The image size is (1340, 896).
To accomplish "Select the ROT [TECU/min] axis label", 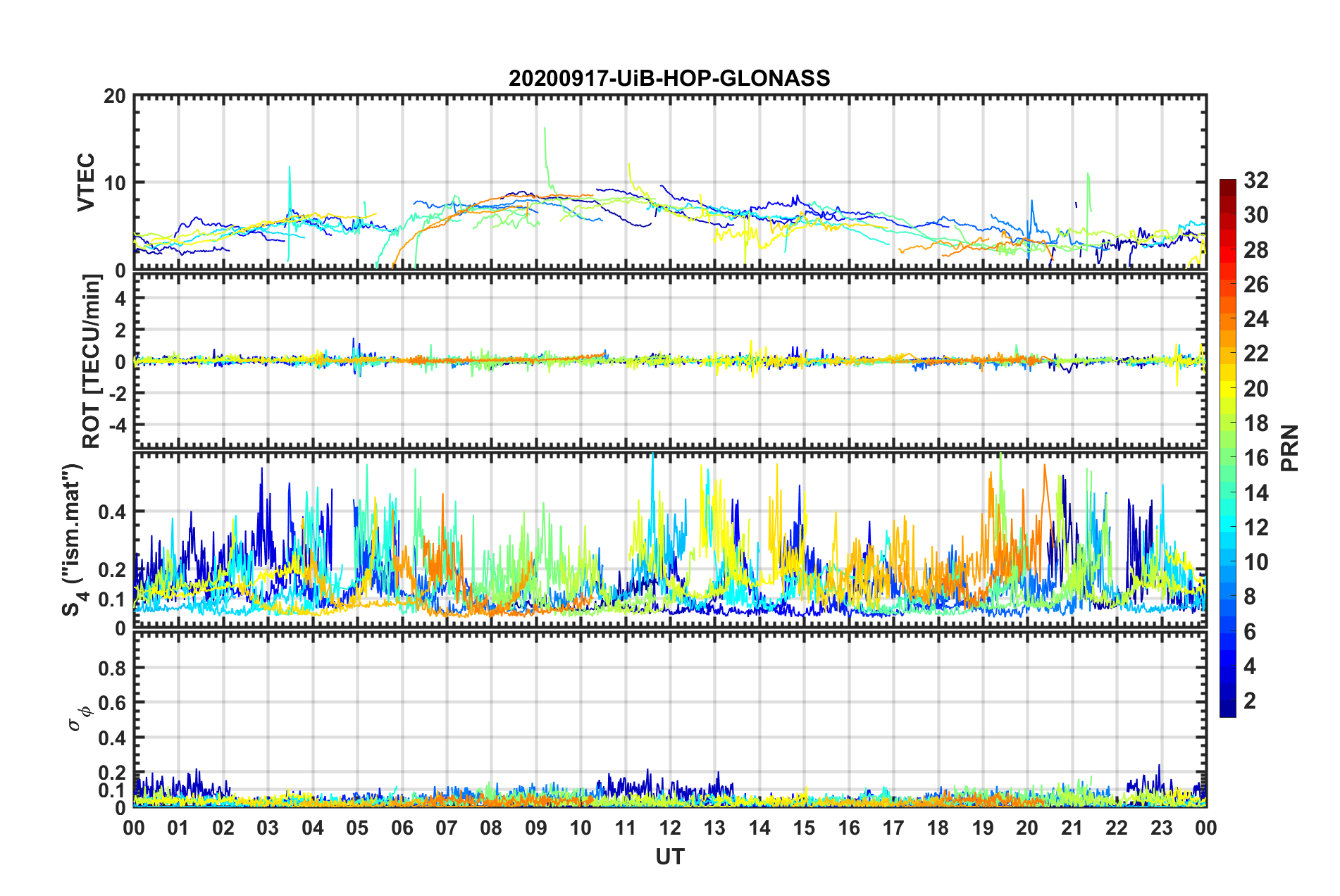I will 92,361.
